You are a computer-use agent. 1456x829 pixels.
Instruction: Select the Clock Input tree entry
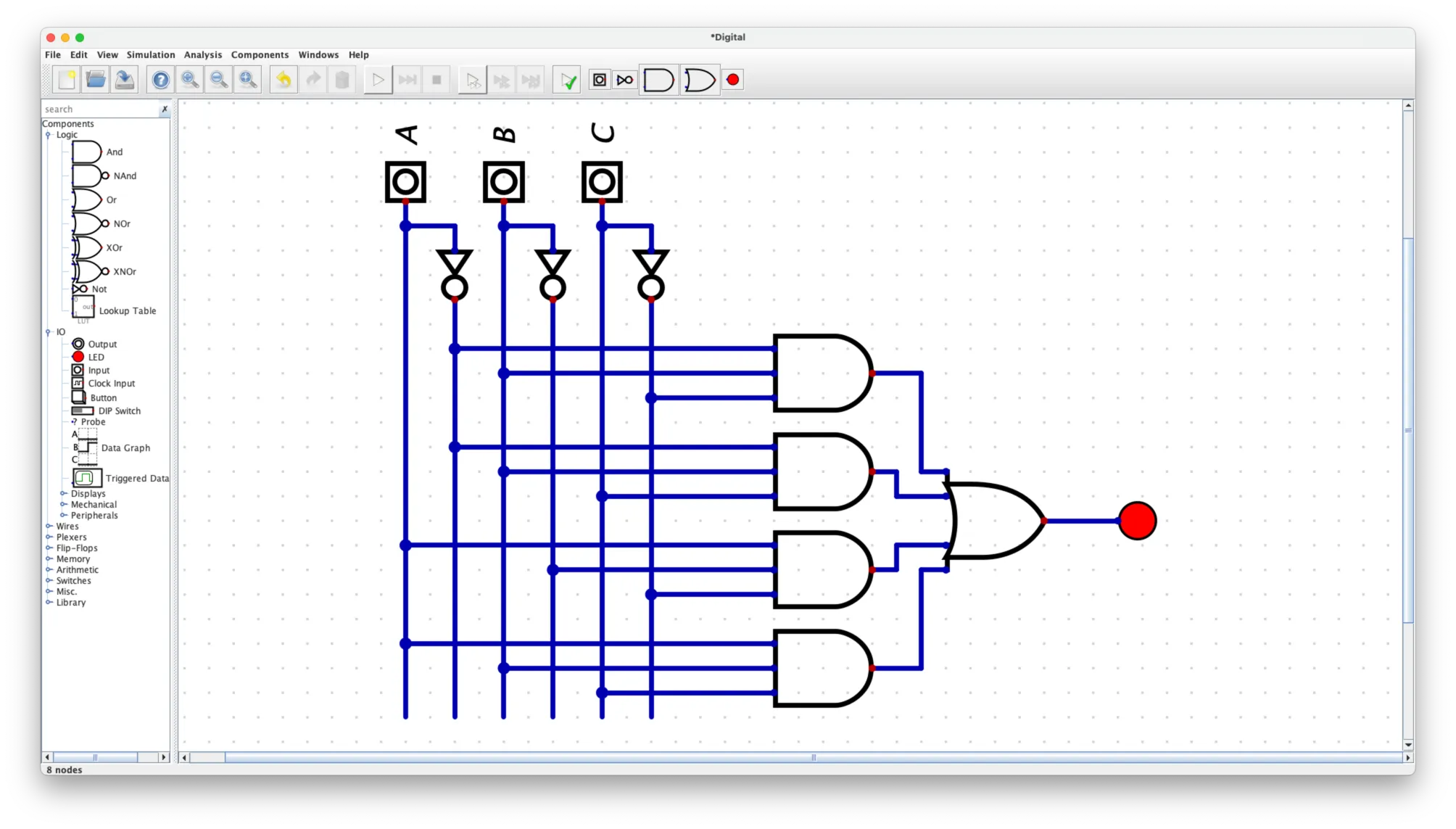[x=104, y=384]
